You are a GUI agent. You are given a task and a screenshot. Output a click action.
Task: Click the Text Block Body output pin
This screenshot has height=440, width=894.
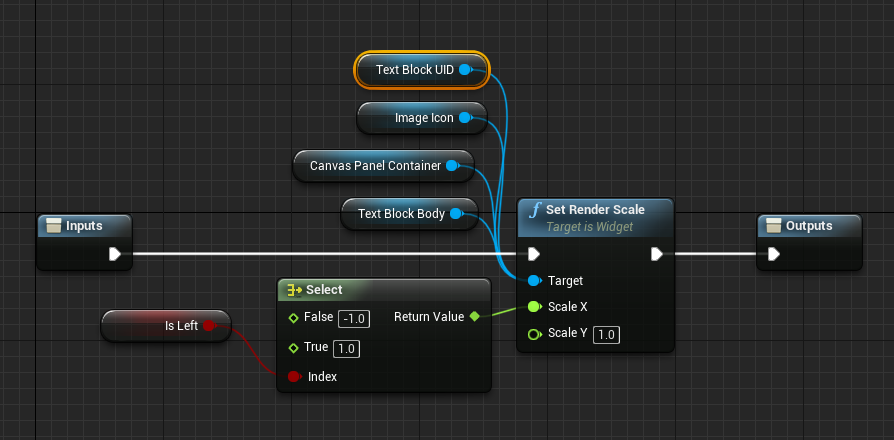tap(456, 214)
